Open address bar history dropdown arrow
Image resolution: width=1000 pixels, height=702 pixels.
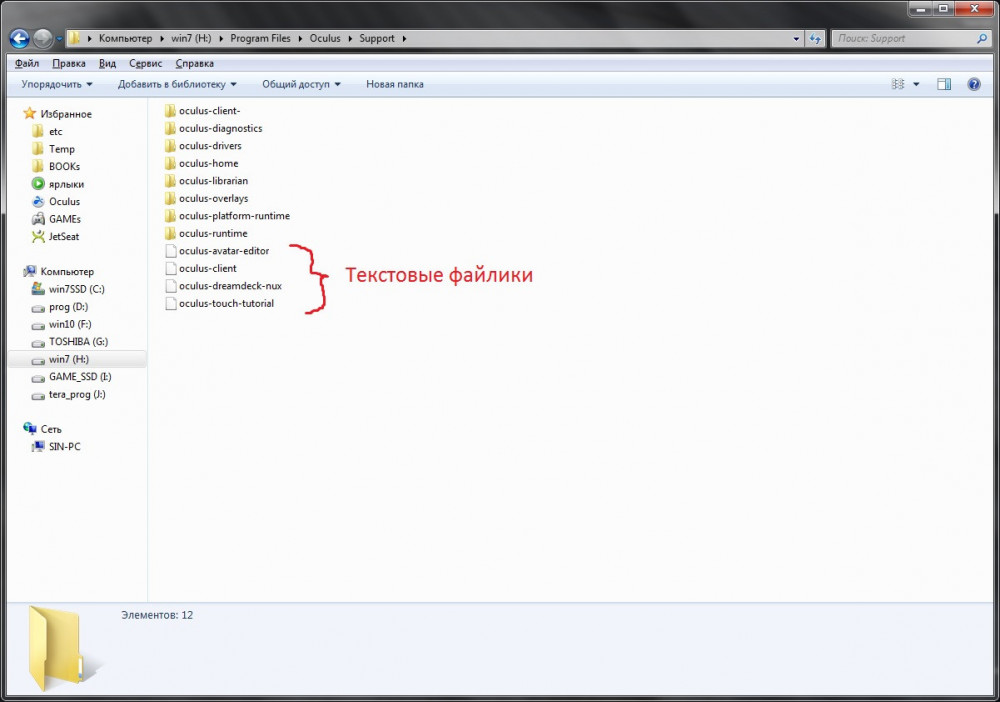796,38
